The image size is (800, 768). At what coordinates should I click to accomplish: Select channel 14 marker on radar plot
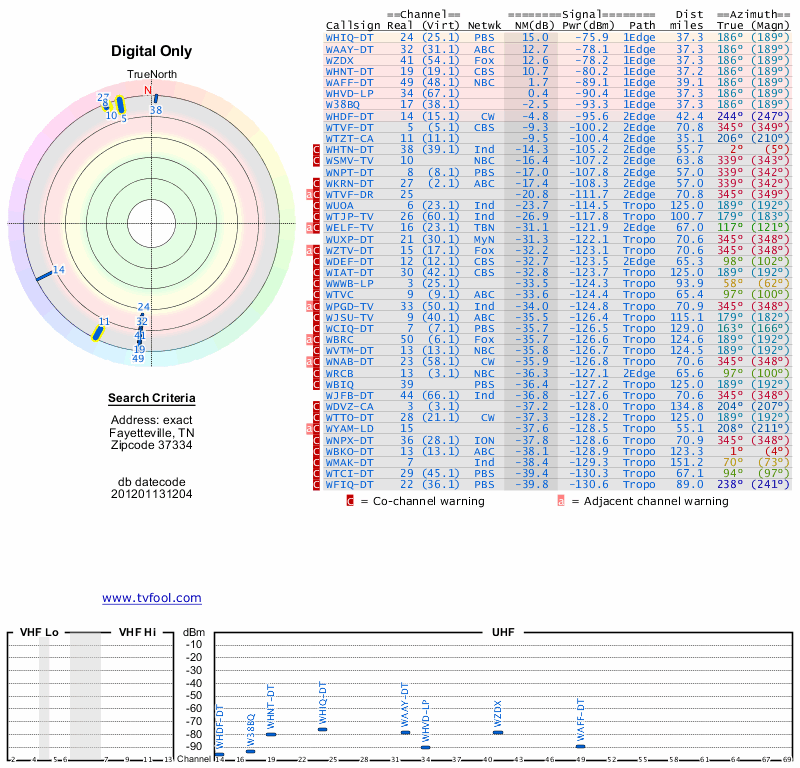coord(44,275)
